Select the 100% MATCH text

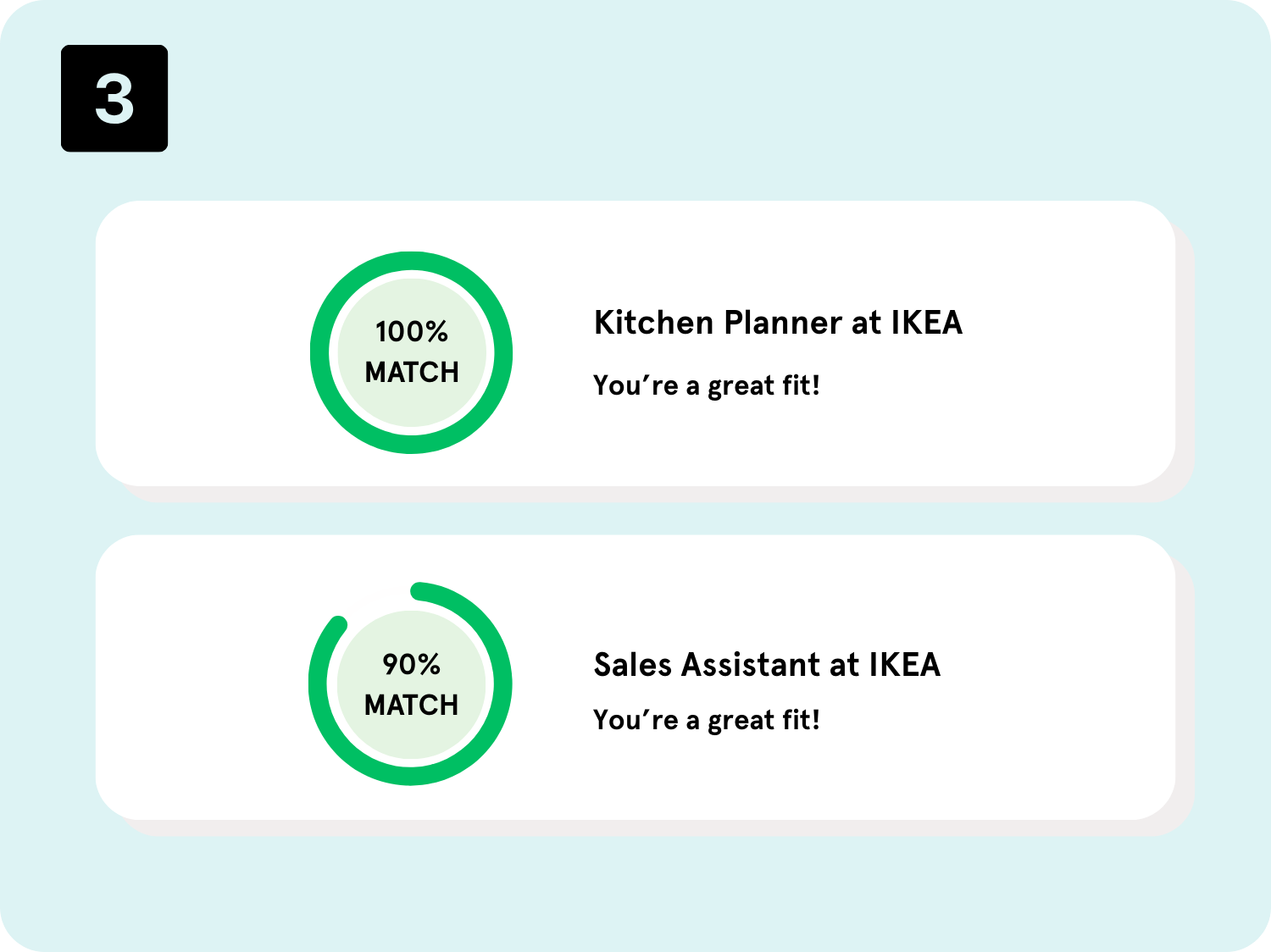click(x=412, y=351)
